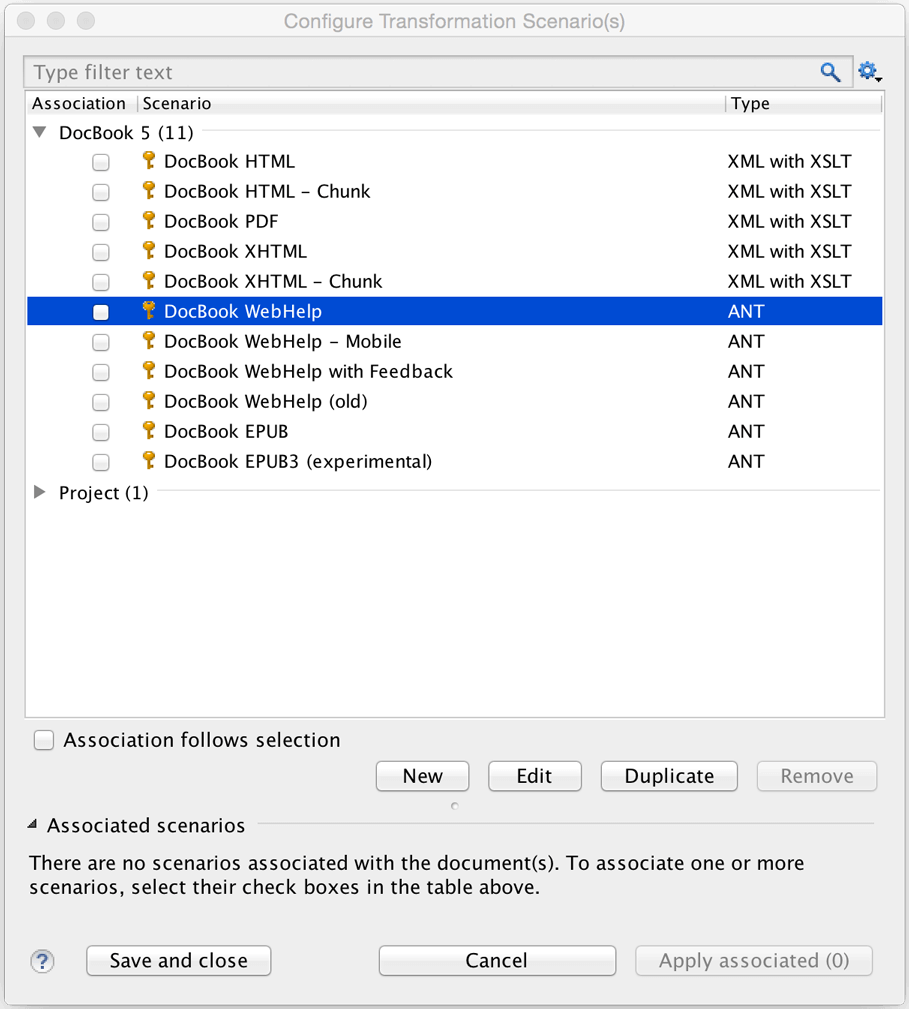Sort by the Scenario column header
909x1009 pixels.
tap(430, 104)
